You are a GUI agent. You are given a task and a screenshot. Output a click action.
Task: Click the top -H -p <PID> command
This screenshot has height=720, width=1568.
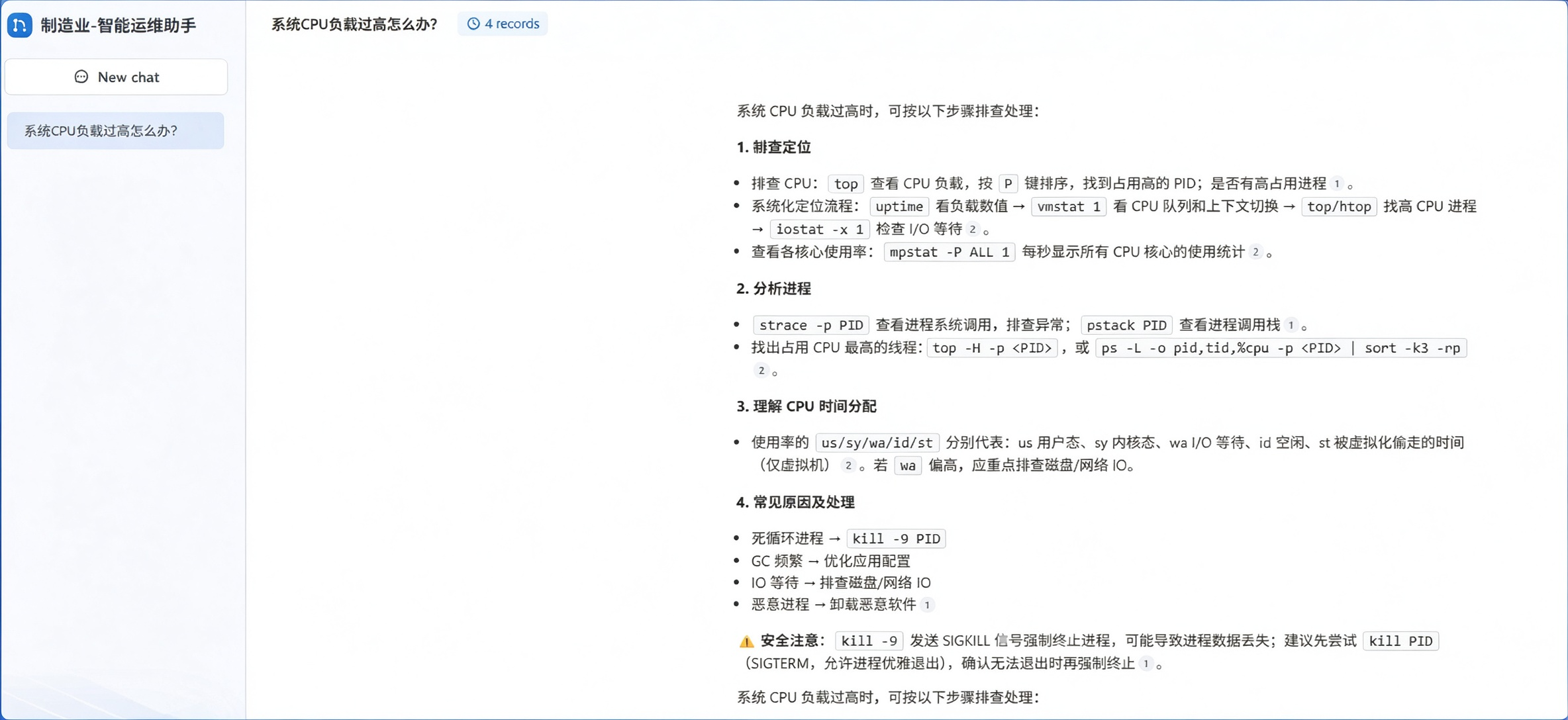point(992,348)
